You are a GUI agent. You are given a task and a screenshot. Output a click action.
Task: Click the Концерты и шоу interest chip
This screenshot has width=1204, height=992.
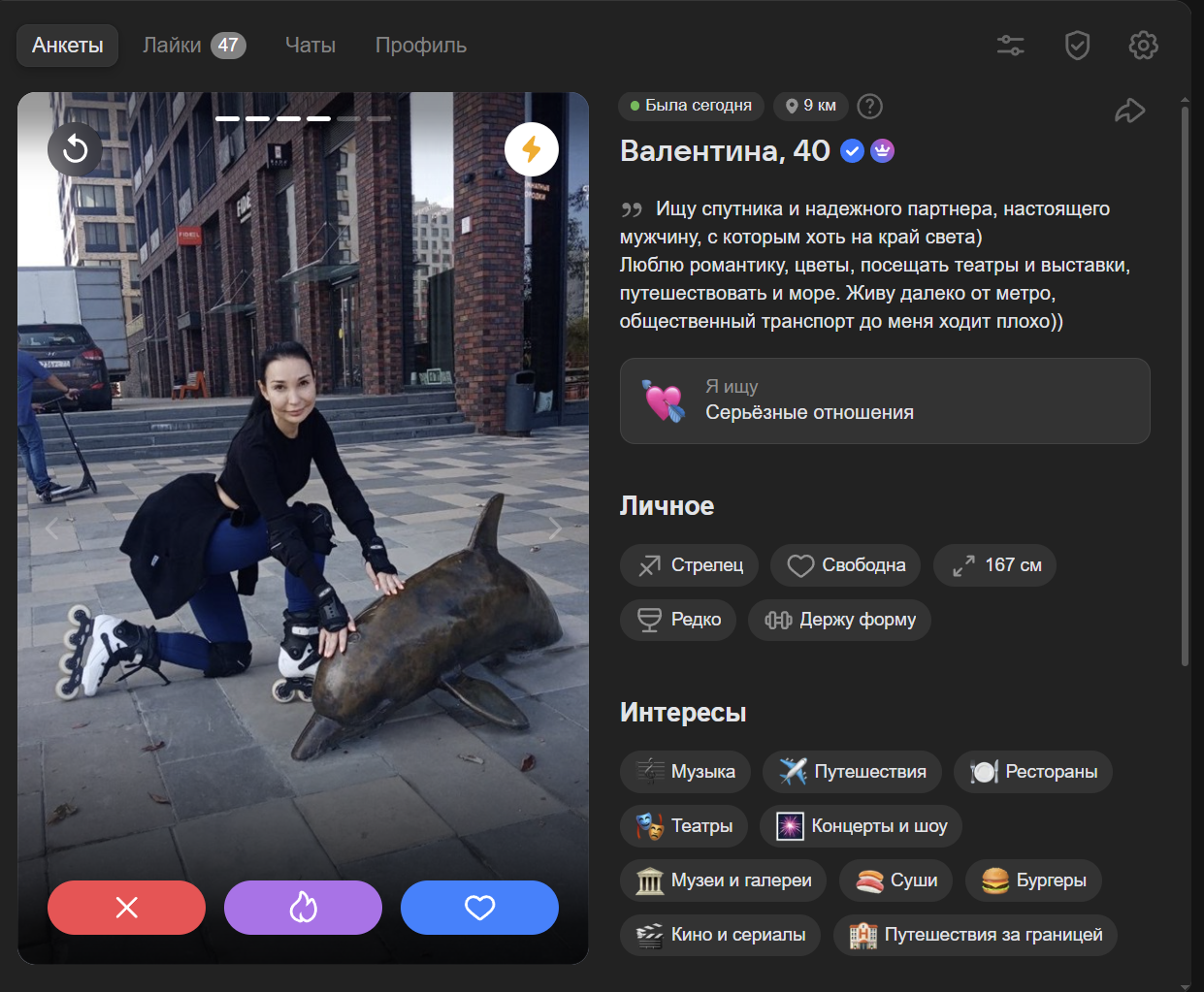pos(862,826)
